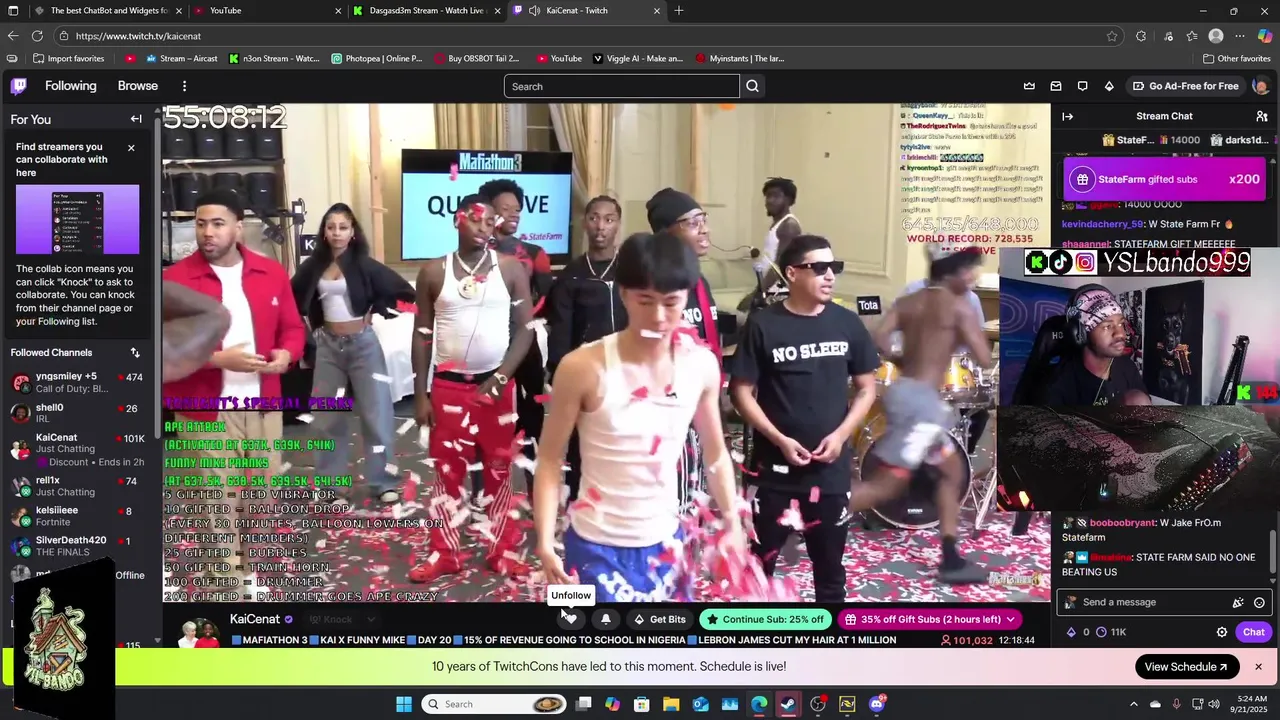1280x720 pixels.
Task: Open channel points balance 11K
Action: (x=1111, y=632)
